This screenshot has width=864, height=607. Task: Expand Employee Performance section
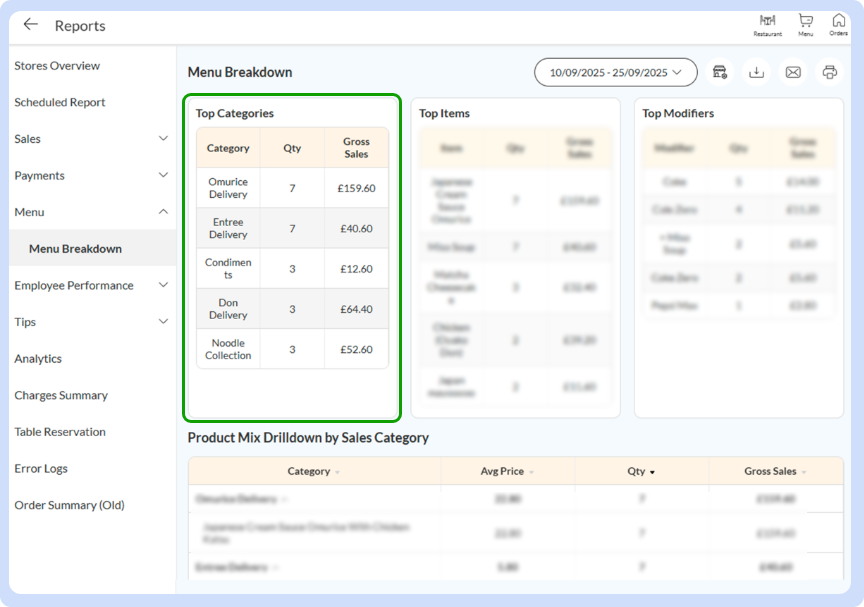tap(163, 285)
